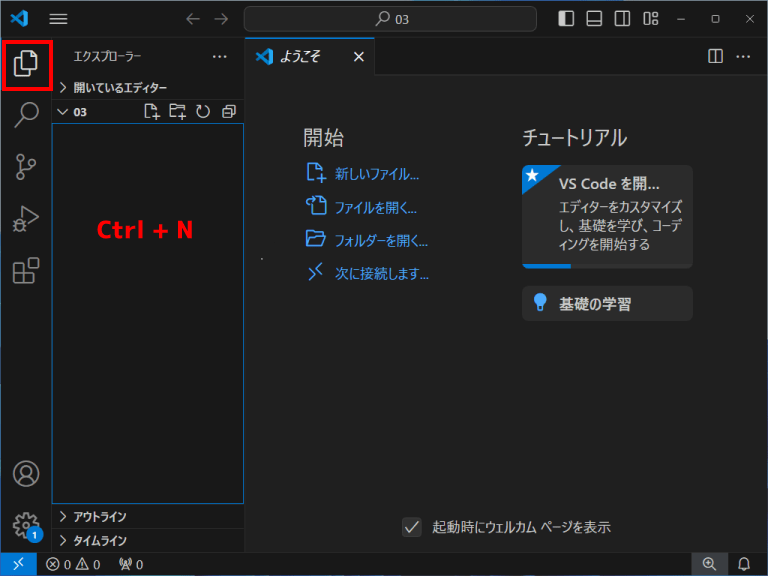This screenshot has width=768, height=576.
Task: Open the Manage gear settings icon
Action: point(25,526)
